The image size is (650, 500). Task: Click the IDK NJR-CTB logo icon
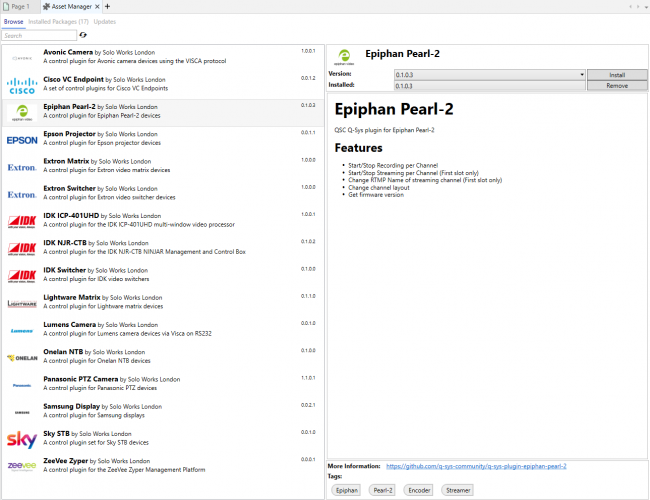pyautogui.click(x=22, y=249)
